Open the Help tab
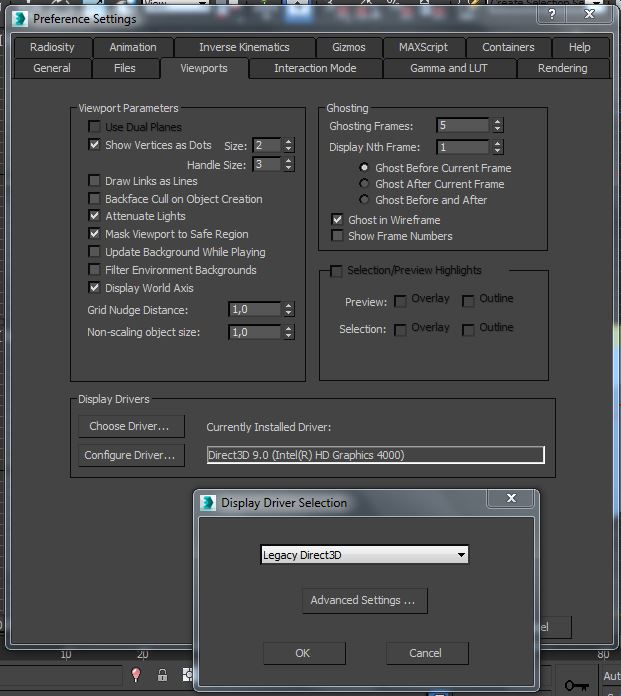Screen dimensions: 621x696 click(x=580, y=47)
